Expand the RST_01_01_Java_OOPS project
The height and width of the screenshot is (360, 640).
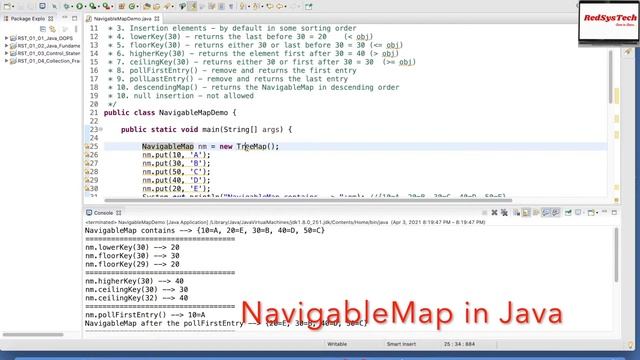(6, 38)
